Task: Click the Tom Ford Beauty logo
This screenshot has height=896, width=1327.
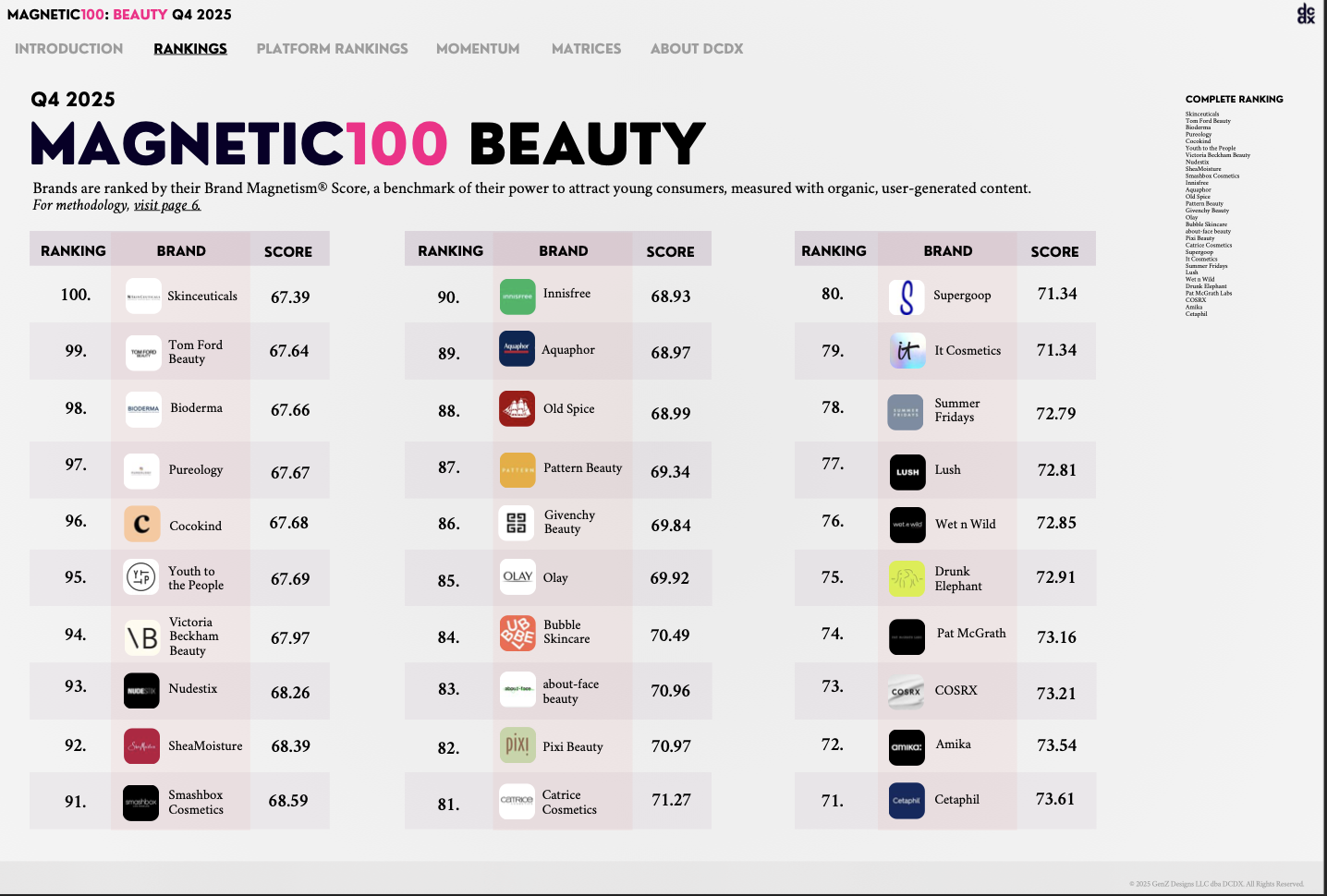Action: point(143,353)
